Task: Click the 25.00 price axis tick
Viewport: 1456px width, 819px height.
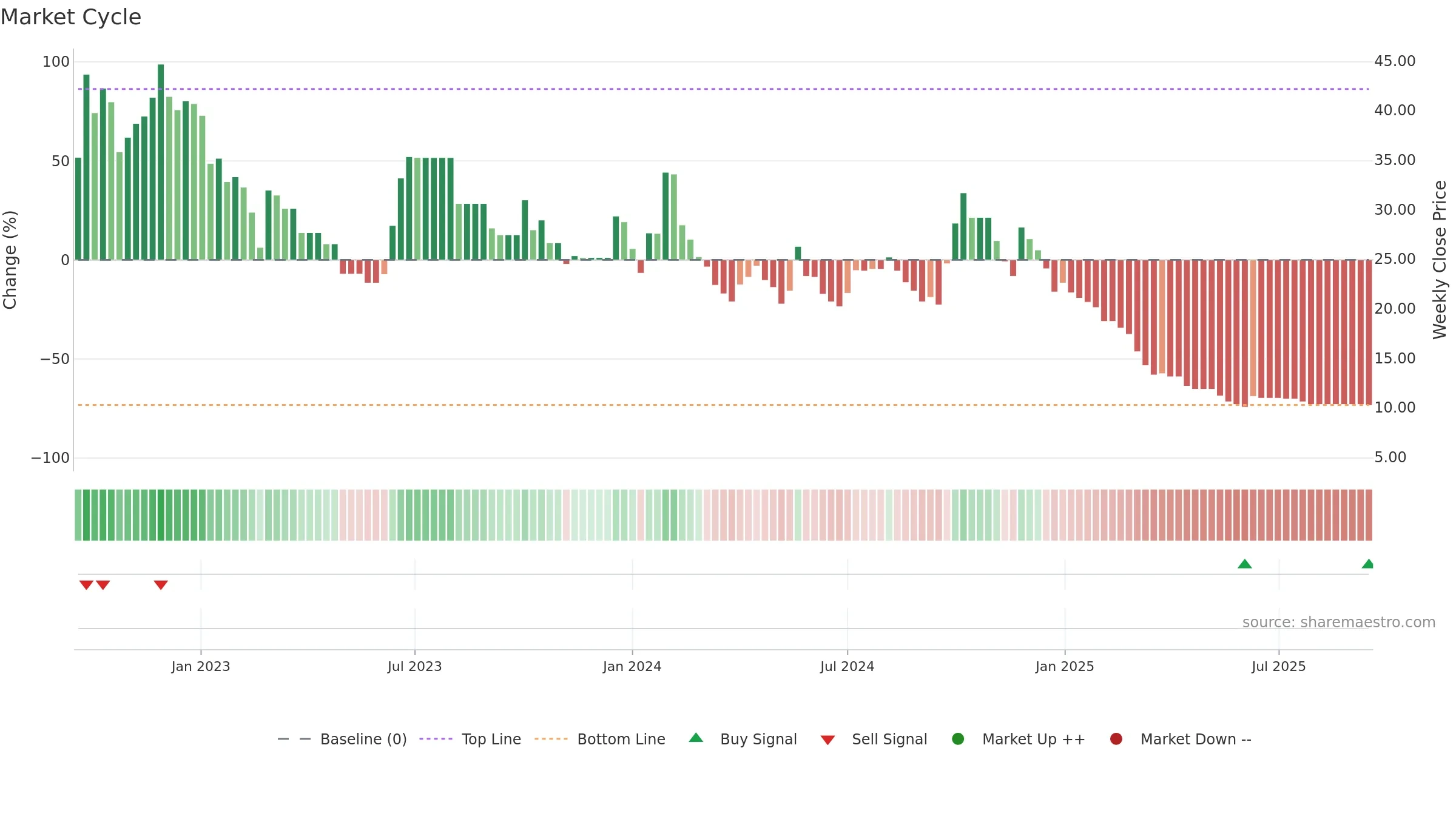Action: pos(1395,259)
